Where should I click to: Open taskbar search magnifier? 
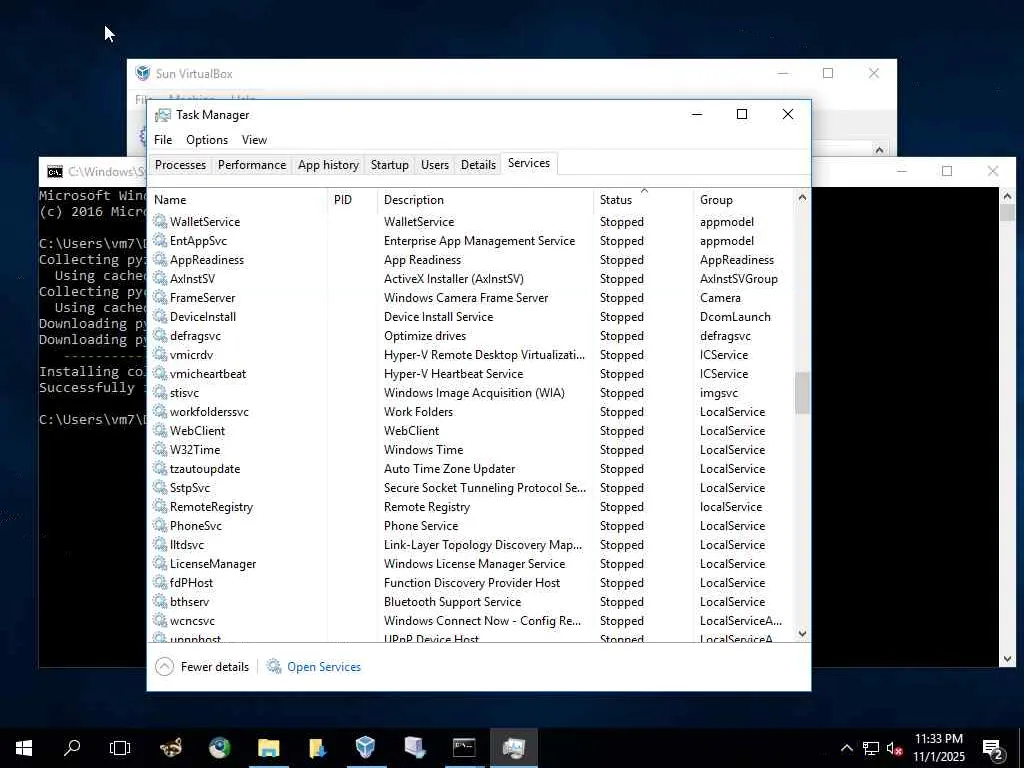pos(72,748)
